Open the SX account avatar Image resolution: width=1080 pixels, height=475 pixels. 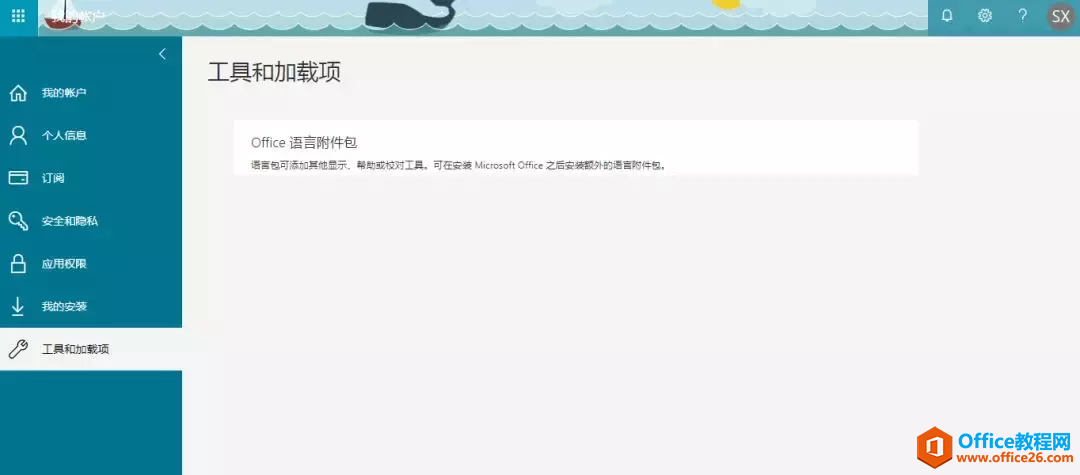[1061, 17]
